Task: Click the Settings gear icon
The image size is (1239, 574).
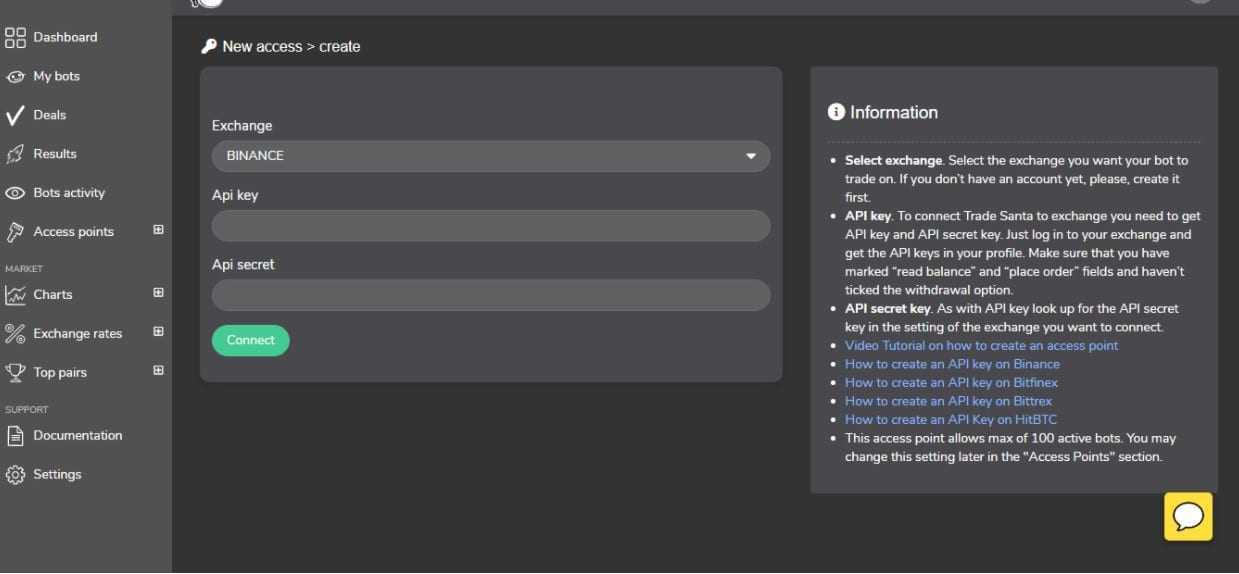Action: pyautogui.click(x=15, y=475)
